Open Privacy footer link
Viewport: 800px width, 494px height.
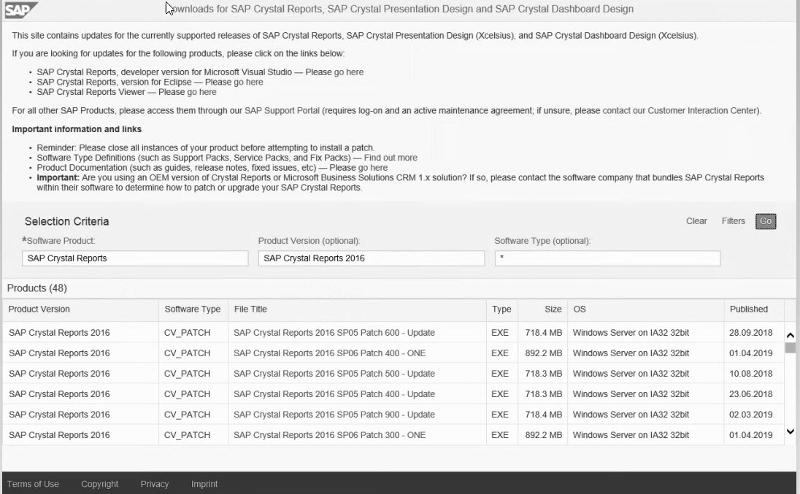[x=155, y=484]
